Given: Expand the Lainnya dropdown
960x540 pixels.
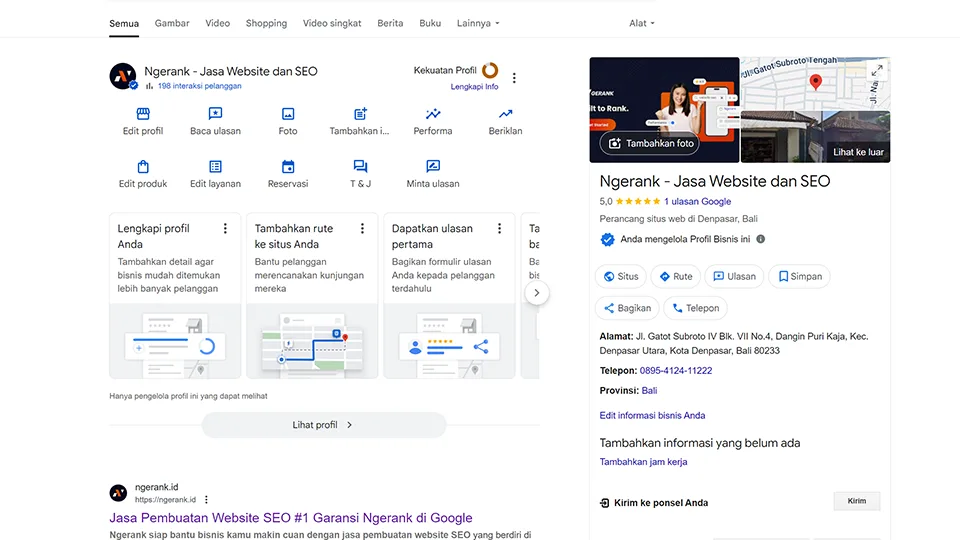Looking at the screenshot, I should point(478,23).
